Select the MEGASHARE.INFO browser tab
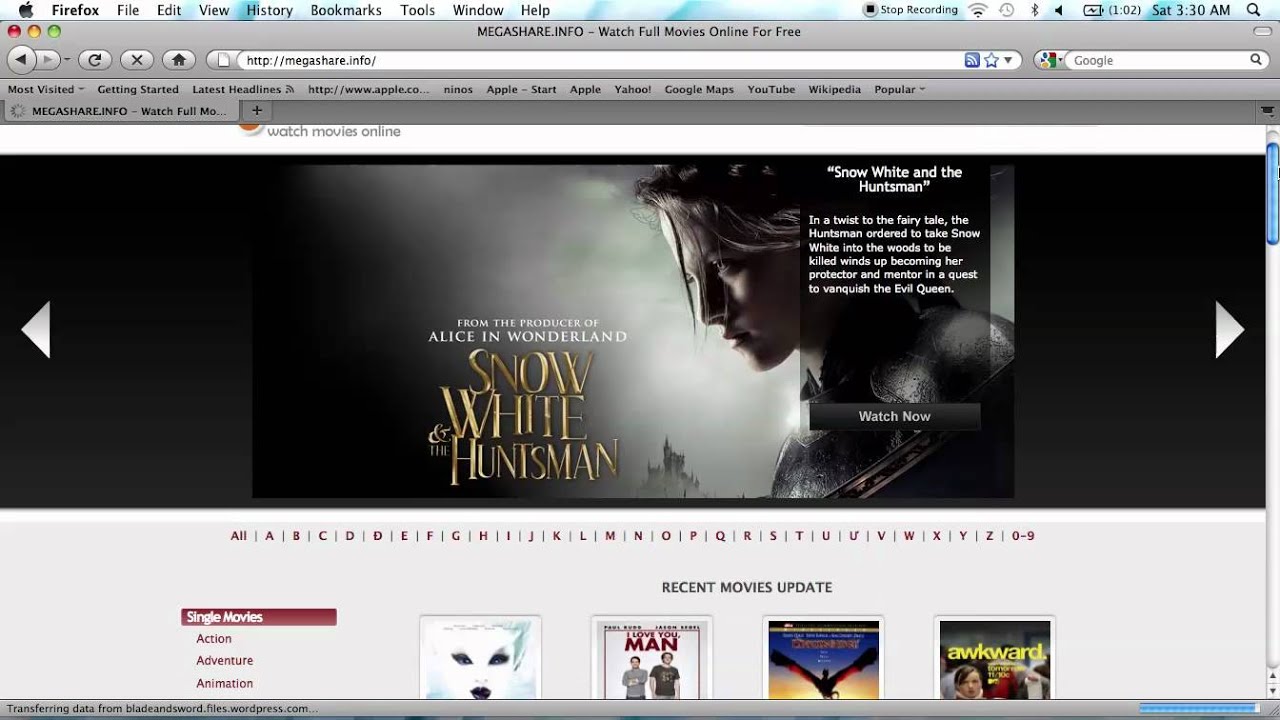This screenshot has height=720, width=1280. (120, 111)
